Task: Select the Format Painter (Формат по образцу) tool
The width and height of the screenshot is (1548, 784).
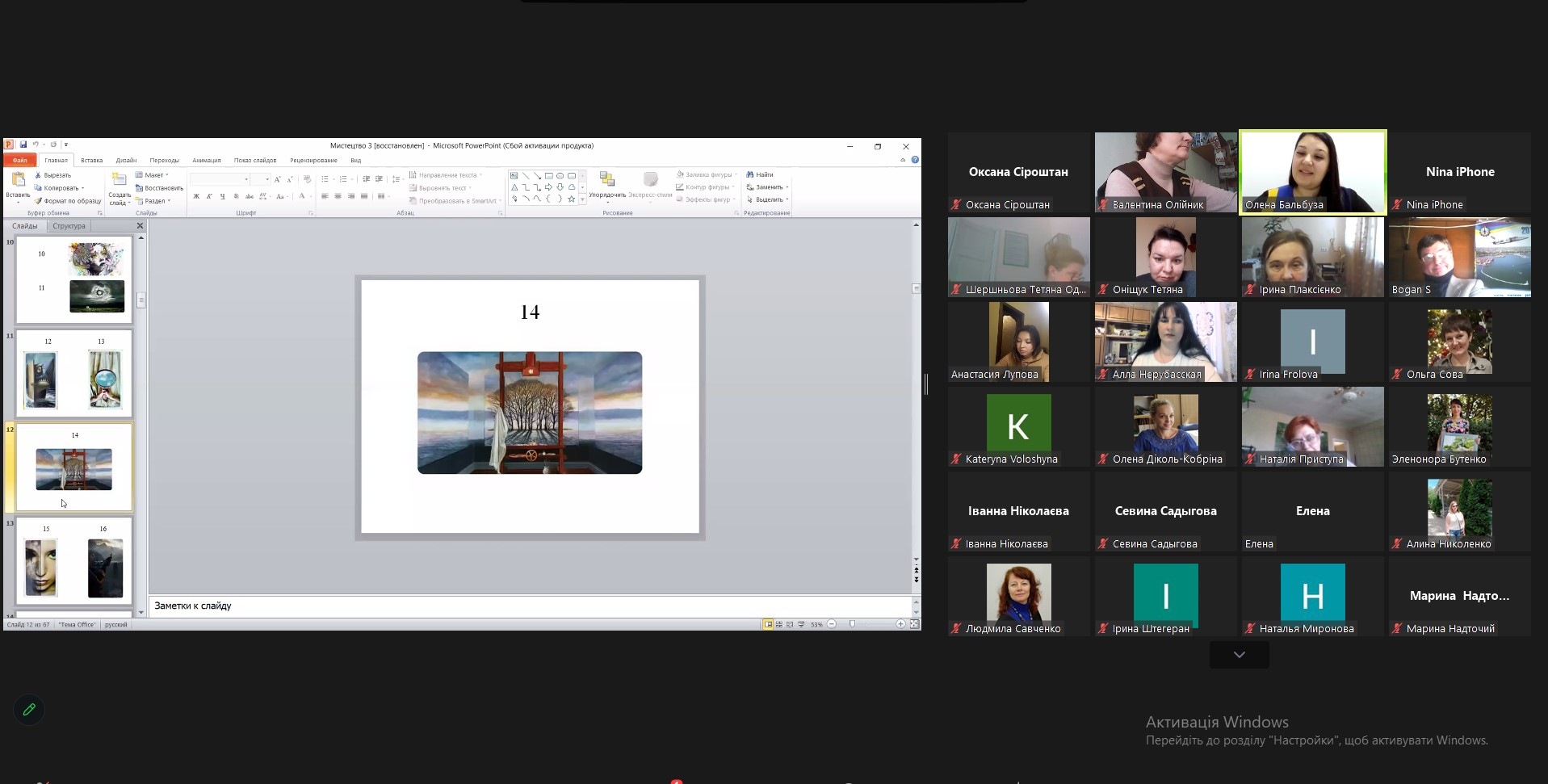Action: pyautogui.click(x=38, y=201)
